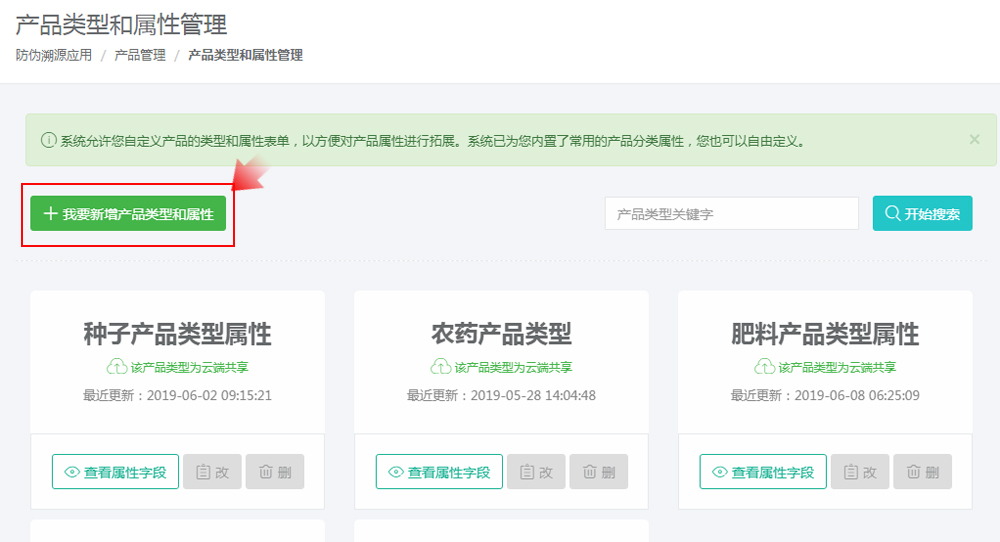
Task: Click the cloud icon under 农药产品类型
Action: [441, 367]
